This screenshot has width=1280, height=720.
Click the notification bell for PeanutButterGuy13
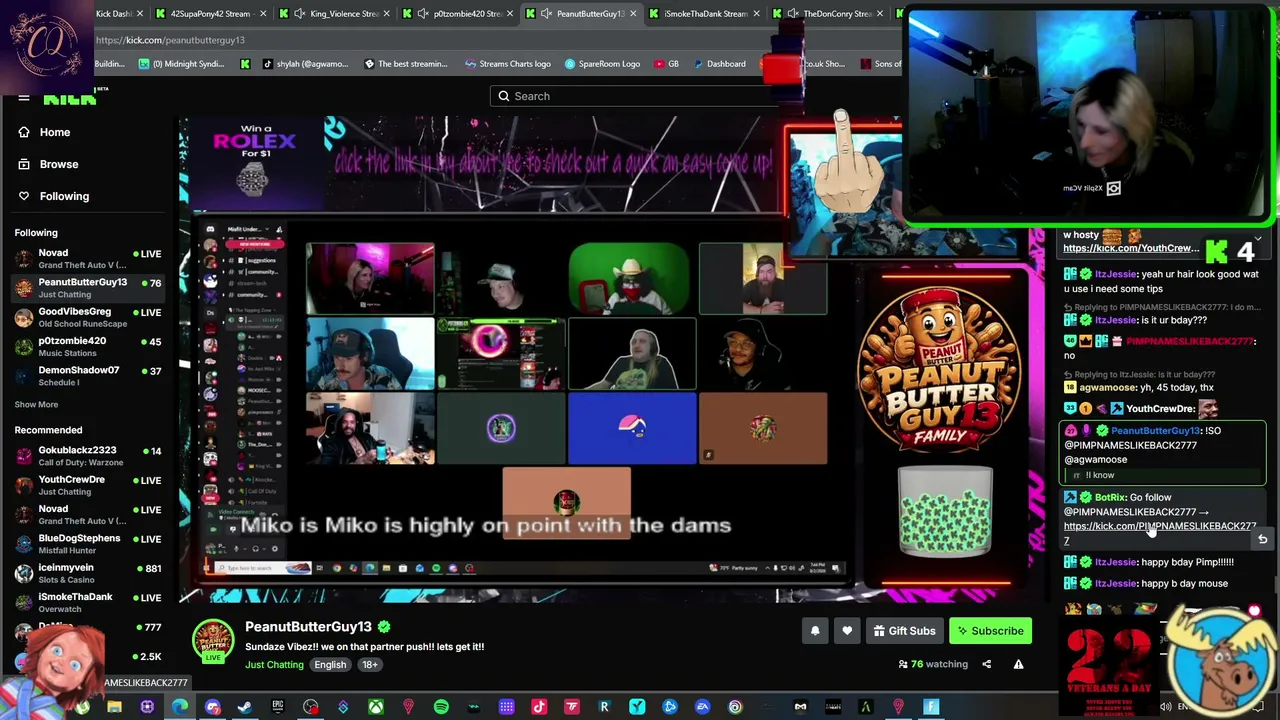click(815, 631)
